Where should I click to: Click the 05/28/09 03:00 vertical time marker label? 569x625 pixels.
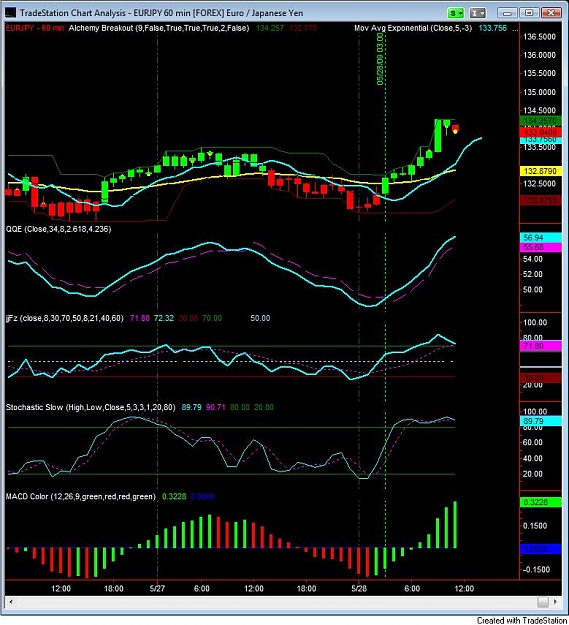click(x=380, y=59)
